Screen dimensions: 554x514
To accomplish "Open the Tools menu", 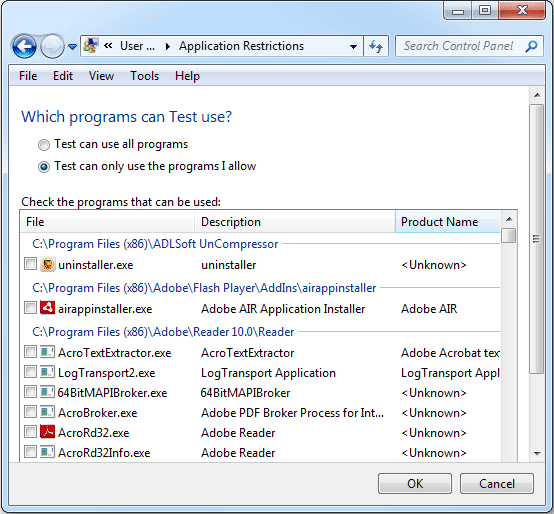I will coord(145,76).
